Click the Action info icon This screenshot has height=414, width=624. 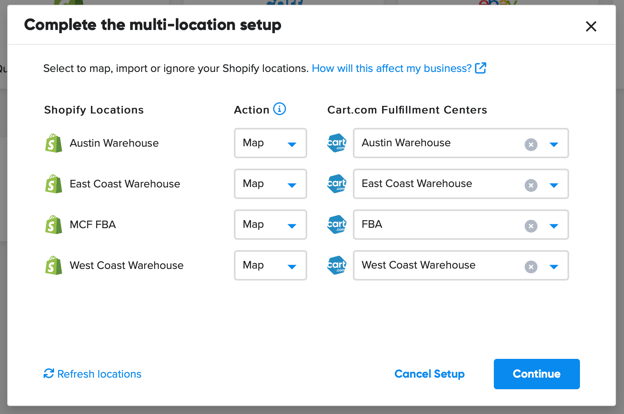coord(279,109)
